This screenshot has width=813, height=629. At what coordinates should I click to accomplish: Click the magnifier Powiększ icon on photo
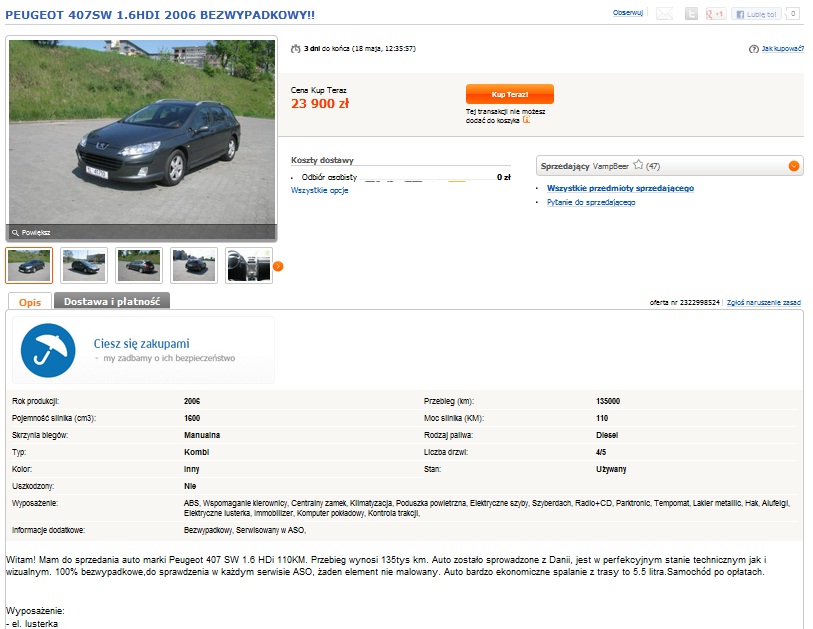[x=15, y=233]
